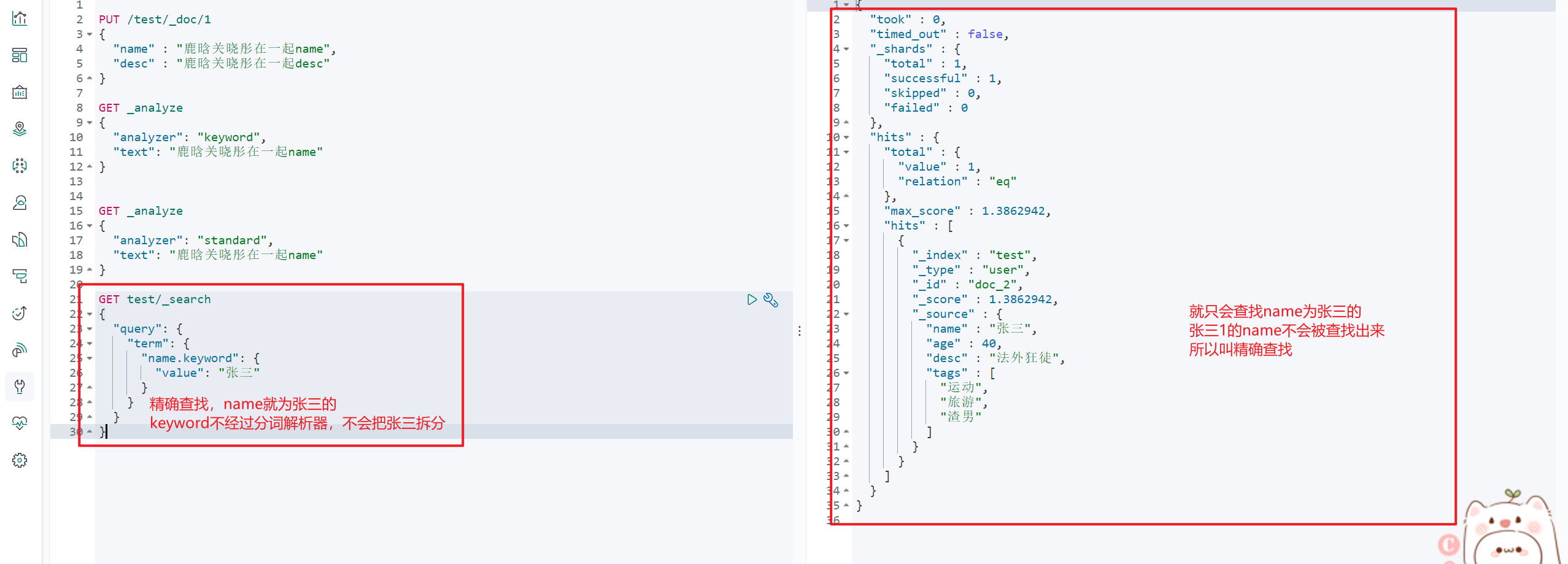Click the "value": "张三" line in editor

207,373
